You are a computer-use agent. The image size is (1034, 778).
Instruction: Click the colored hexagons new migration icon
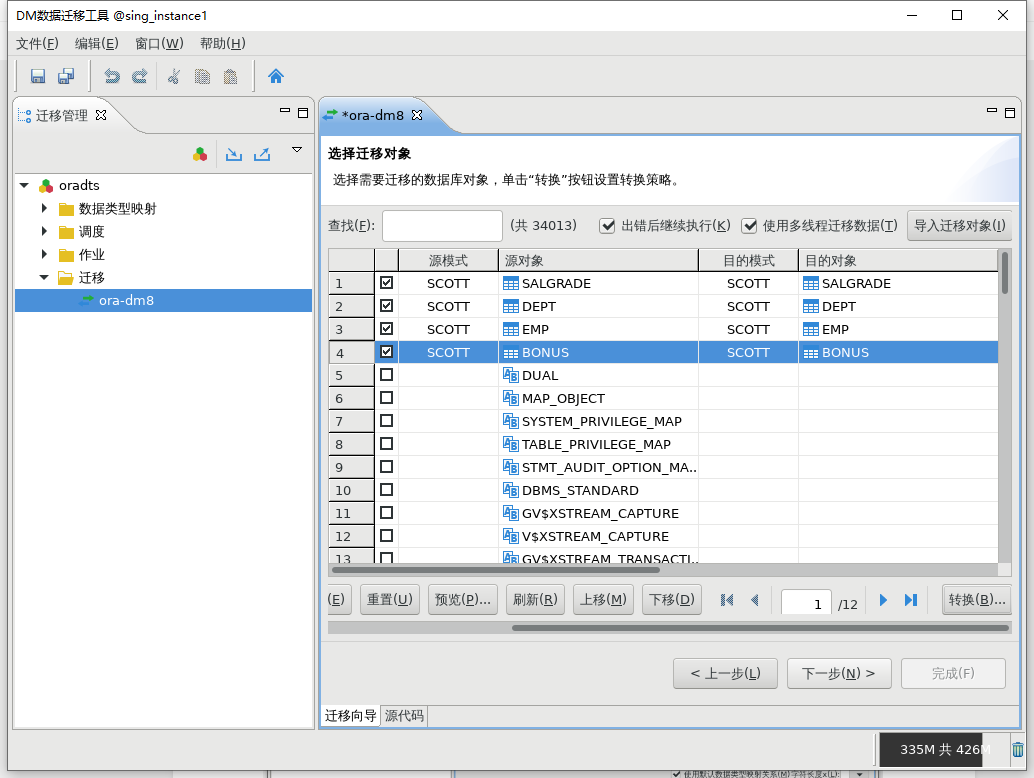coord(199,153)
